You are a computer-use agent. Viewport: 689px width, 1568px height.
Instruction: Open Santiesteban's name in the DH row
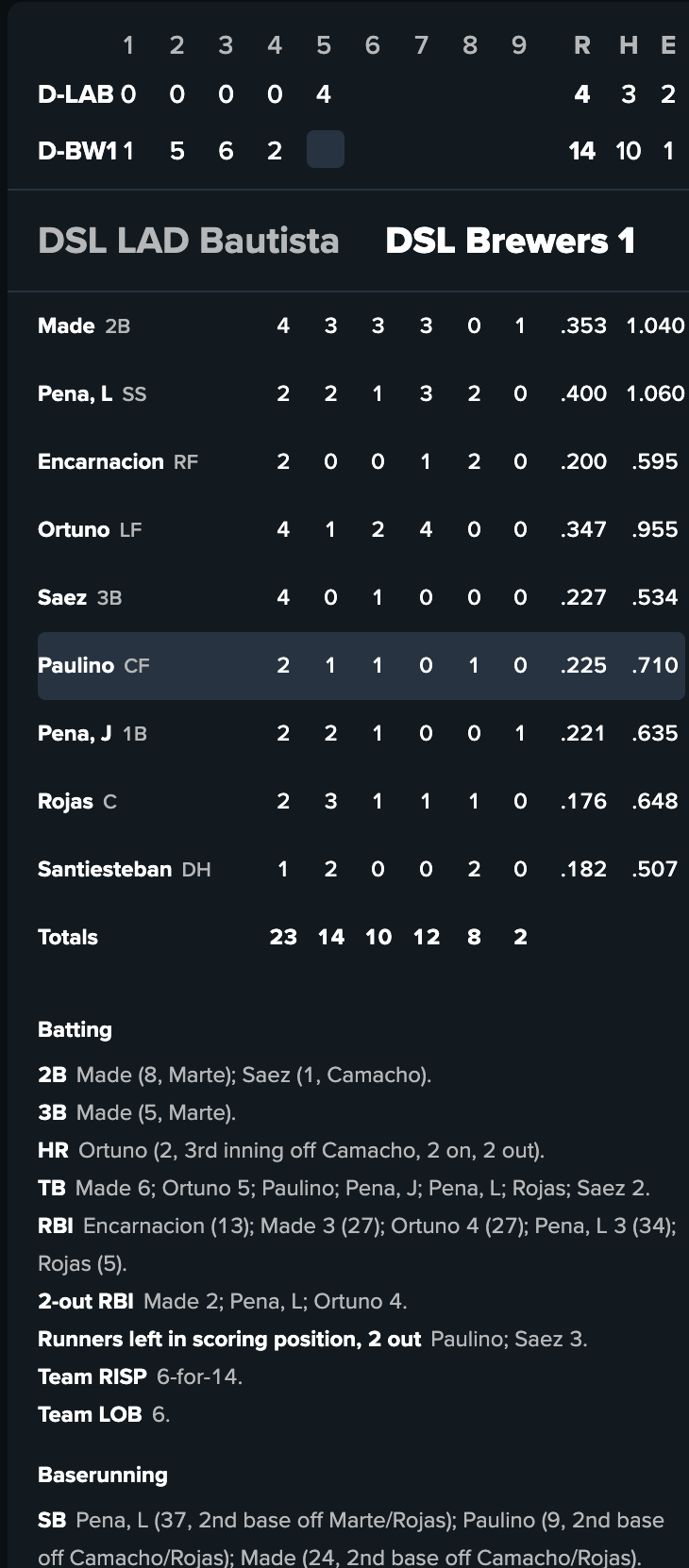104,870
